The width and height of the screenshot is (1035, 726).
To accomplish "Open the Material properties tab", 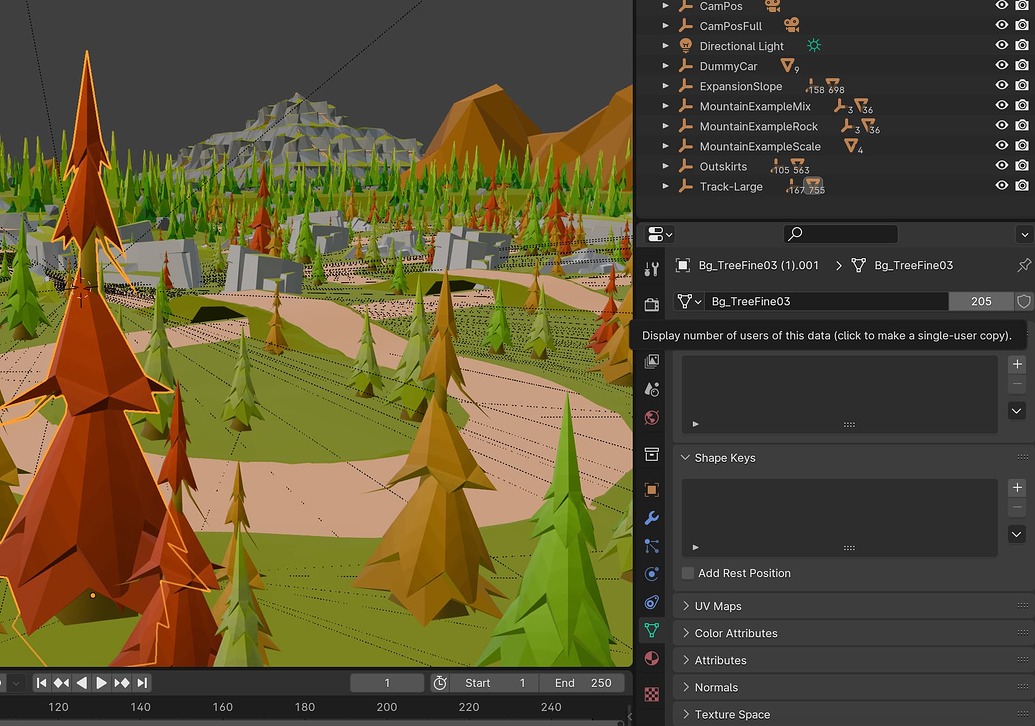I will [651, 659].
